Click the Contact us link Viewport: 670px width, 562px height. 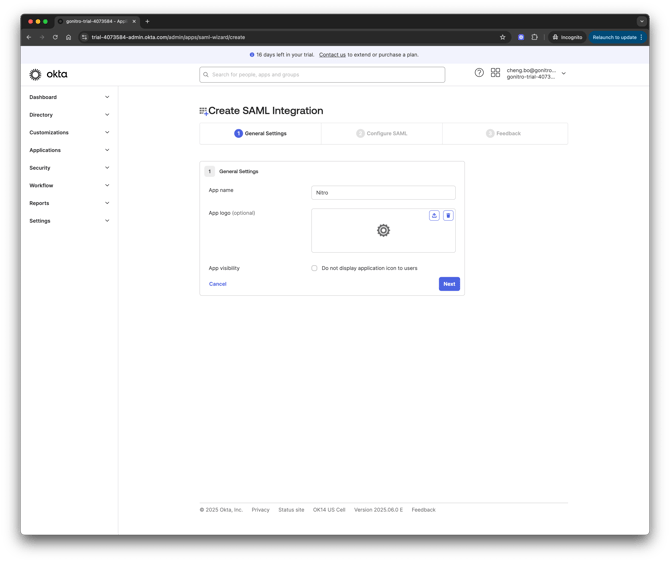click(x=332, y=55)
